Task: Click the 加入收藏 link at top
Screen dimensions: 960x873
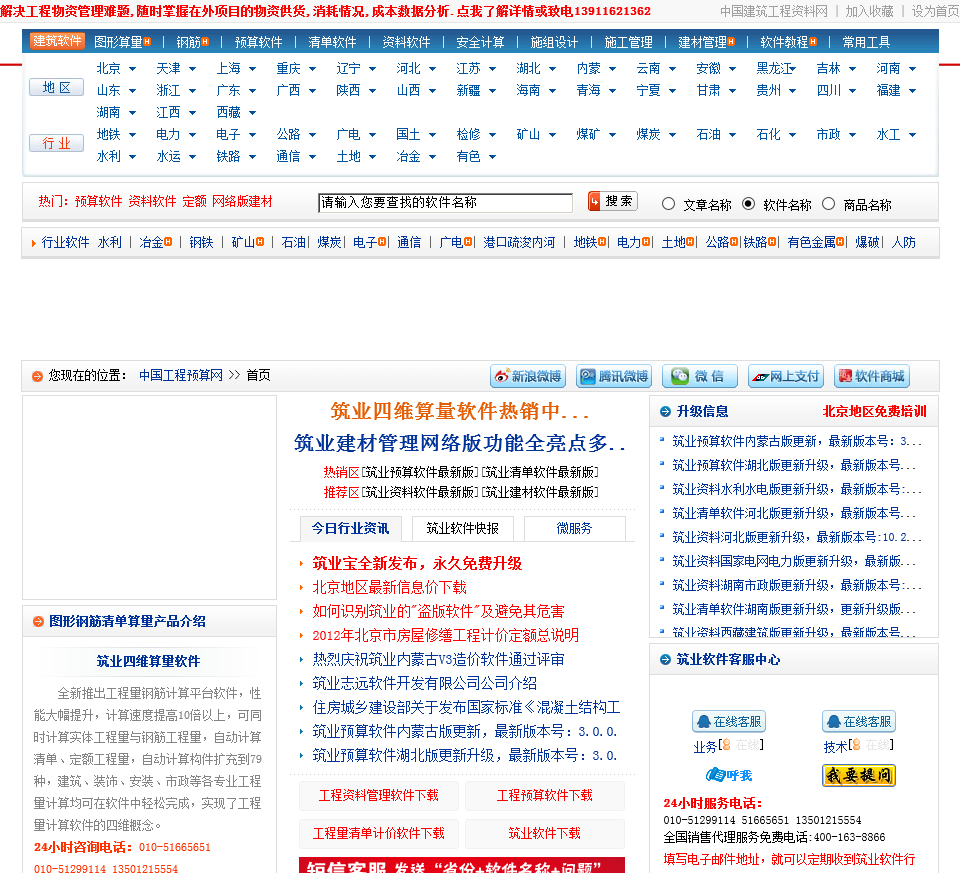Action: point(869,11)
